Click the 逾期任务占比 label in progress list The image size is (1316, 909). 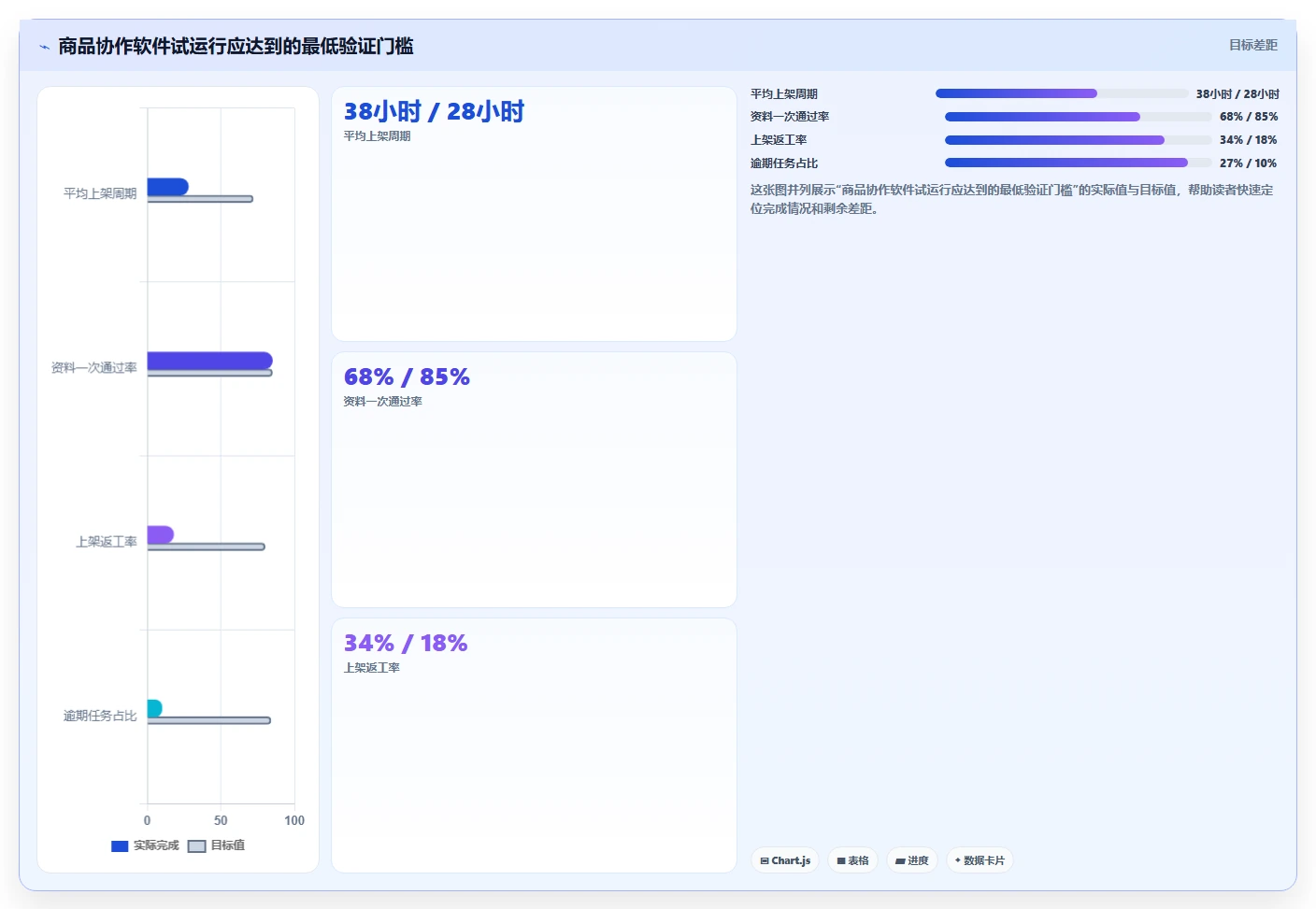tap(783, 163)
